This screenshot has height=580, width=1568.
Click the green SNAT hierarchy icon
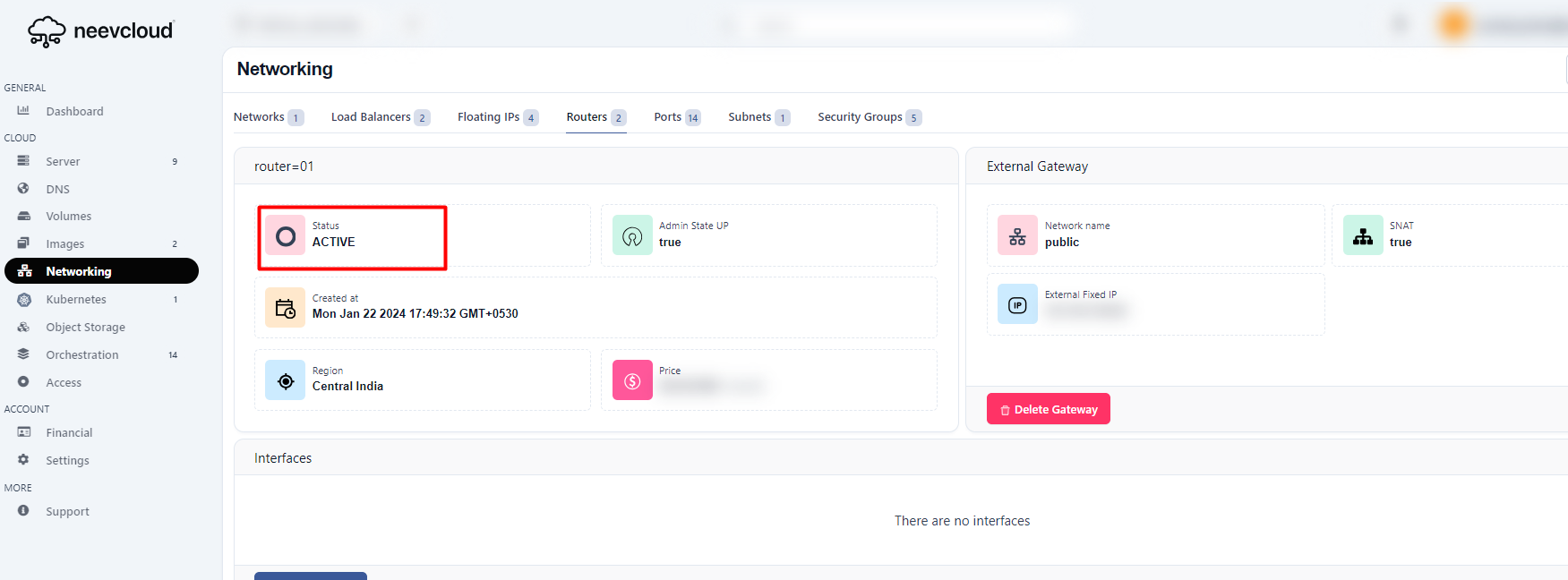[x=1363, y=236]
